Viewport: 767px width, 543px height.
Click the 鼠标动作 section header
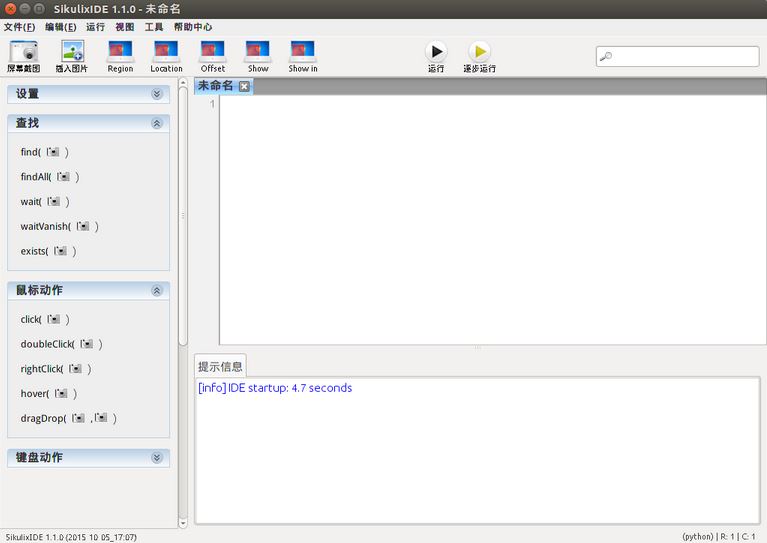tap(89, 291)
